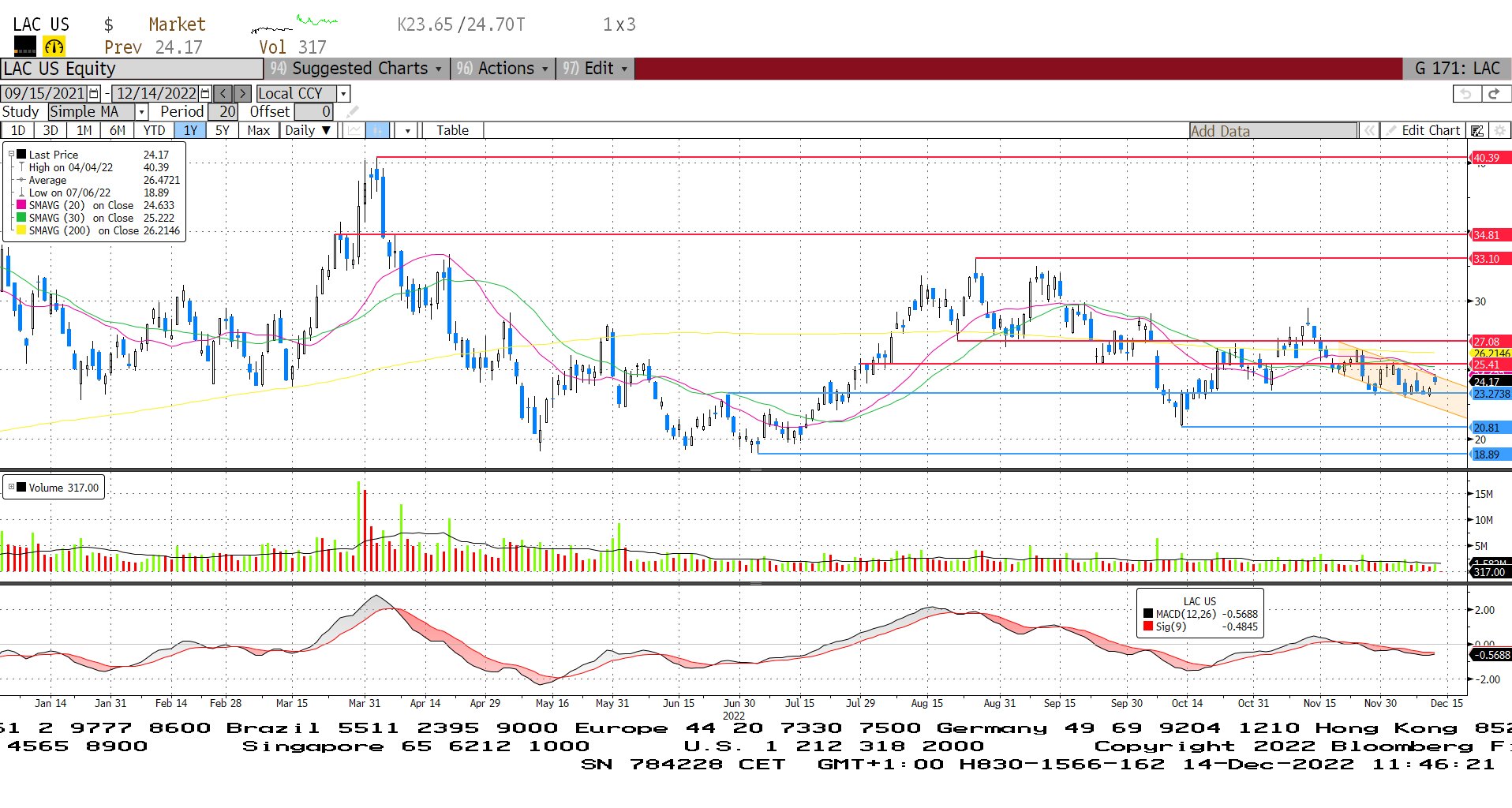Image resolution: width=1512 pixels, height=808 pixels.
Task: Collapse the price legend box
Action: point(11,154)
